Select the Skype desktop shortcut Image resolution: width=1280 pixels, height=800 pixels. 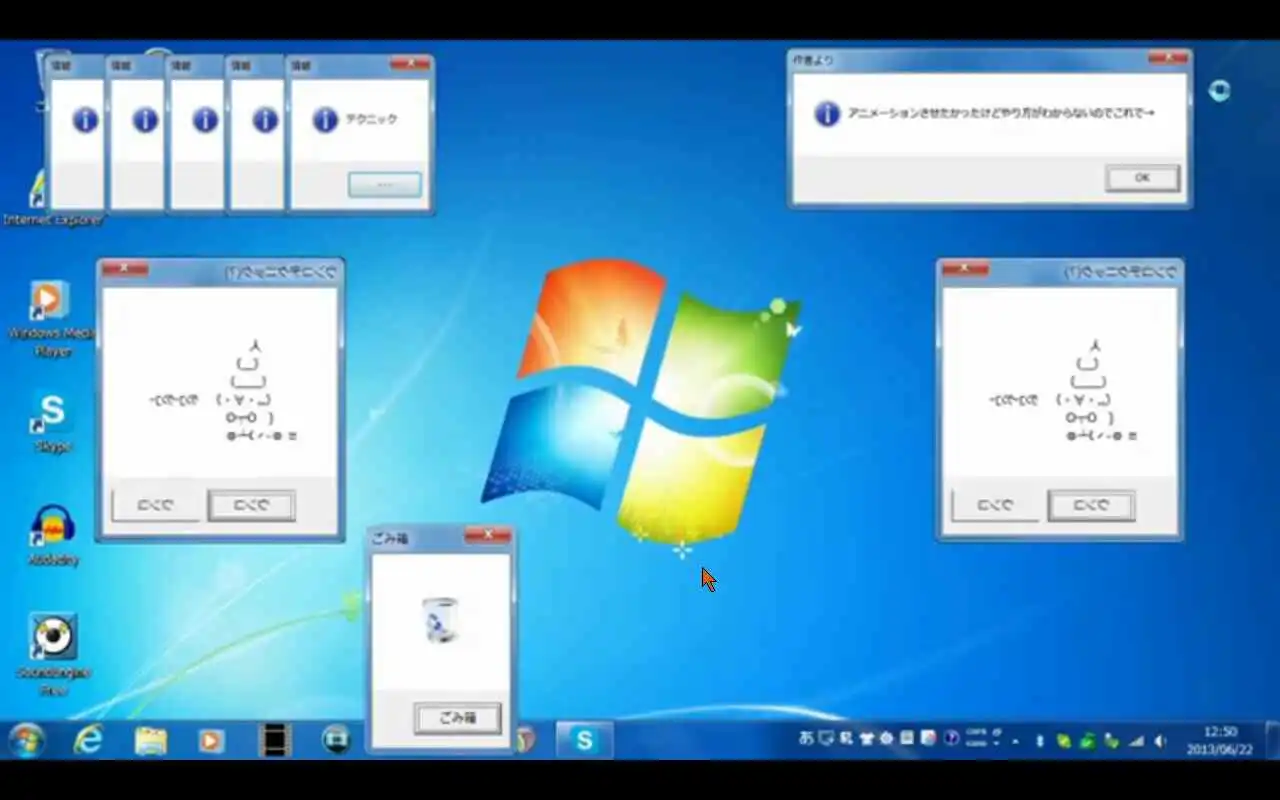coord(51,421)
